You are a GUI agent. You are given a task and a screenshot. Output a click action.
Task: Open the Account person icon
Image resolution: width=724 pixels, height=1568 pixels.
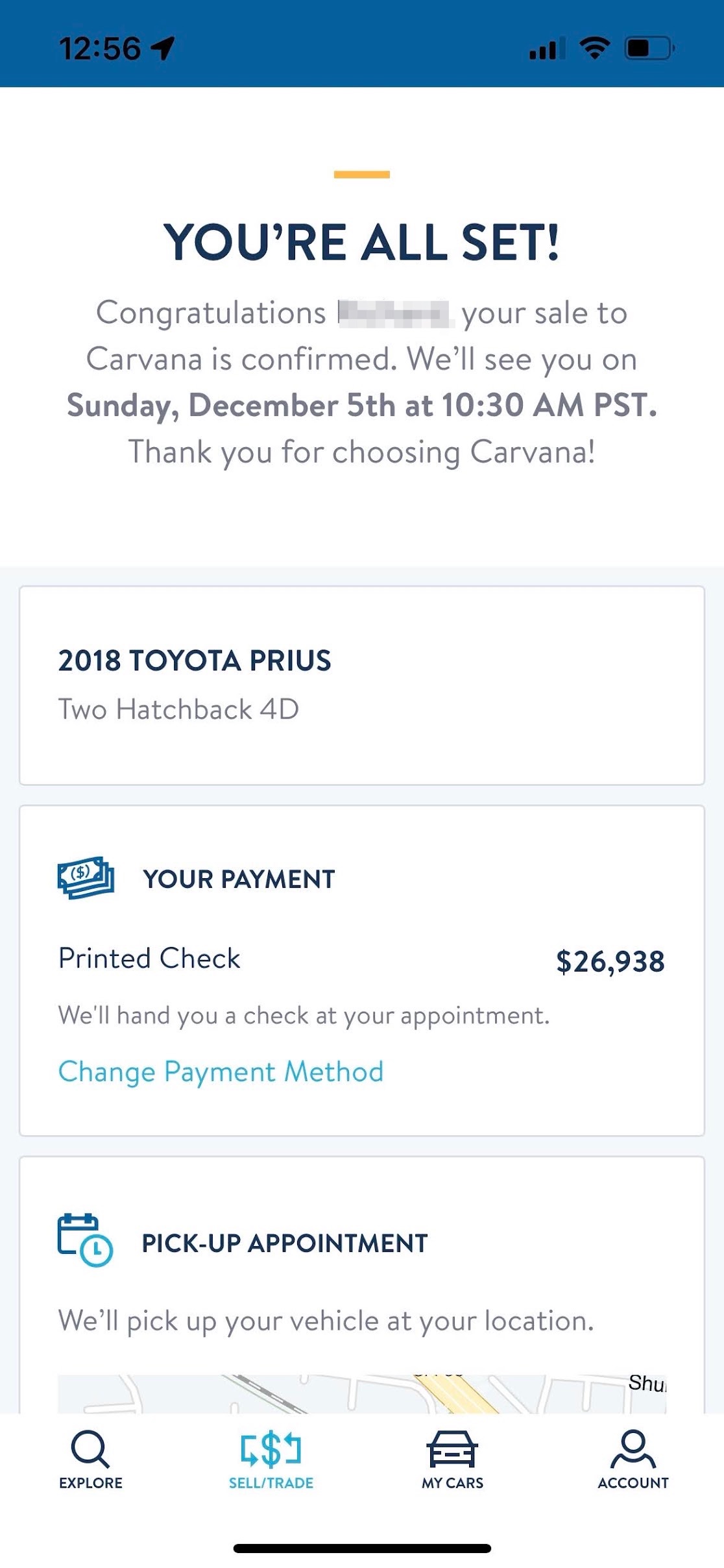coord(633,1449)
